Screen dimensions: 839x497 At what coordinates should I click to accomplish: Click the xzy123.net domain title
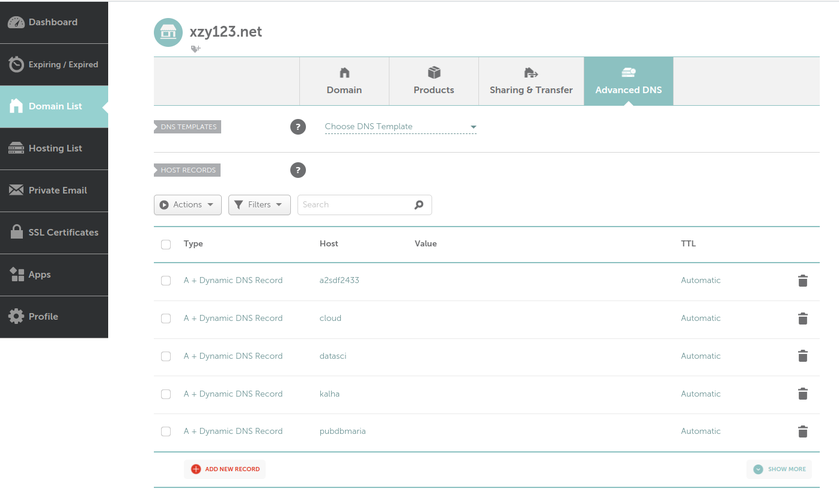[x=226, y=32]
